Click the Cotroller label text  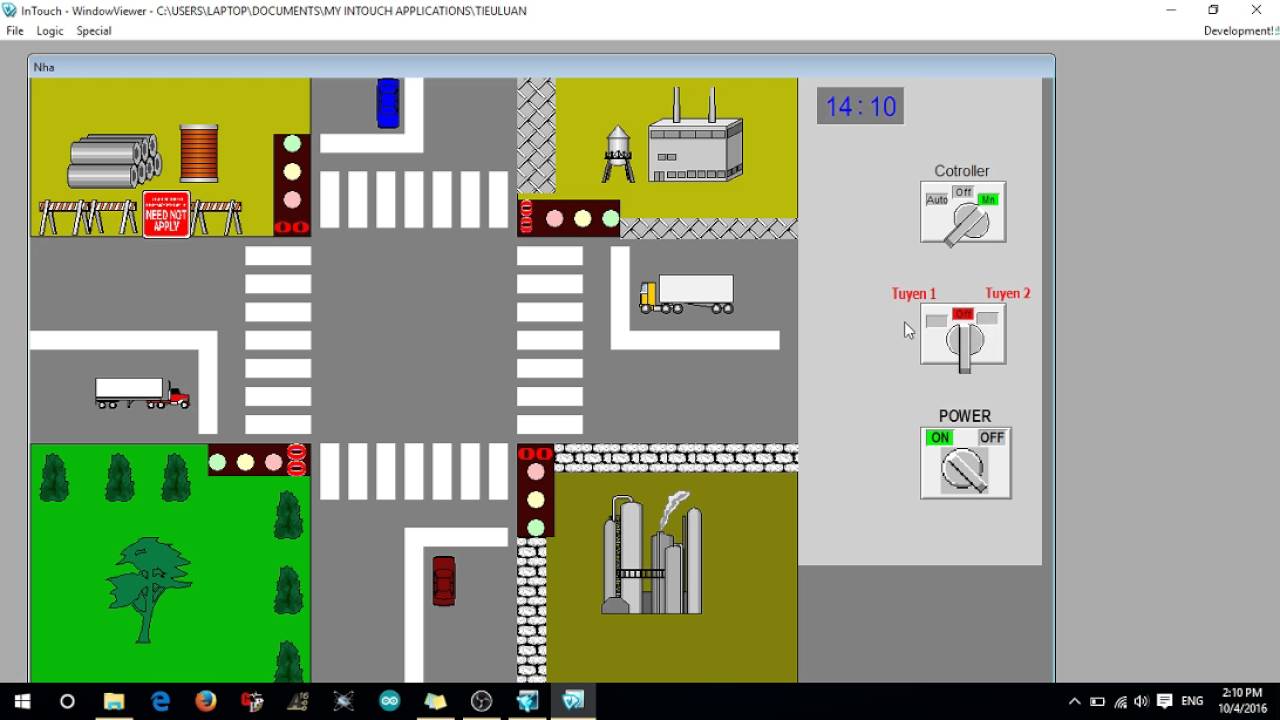click(962, 171)
